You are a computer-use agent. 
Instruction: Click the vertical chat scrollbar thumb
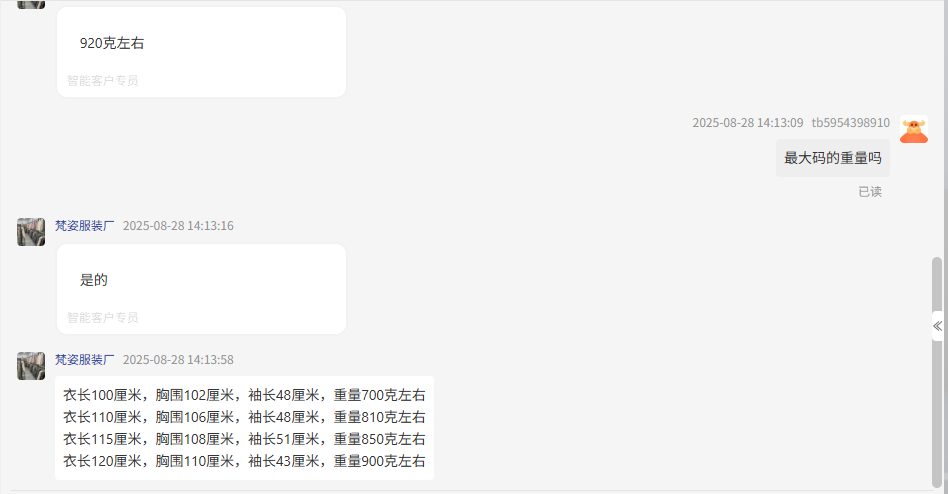(937, 372)
